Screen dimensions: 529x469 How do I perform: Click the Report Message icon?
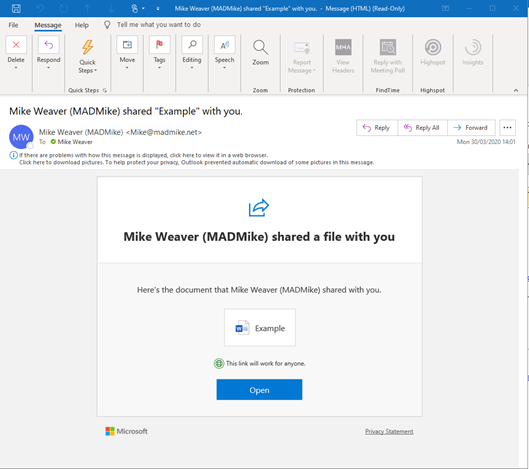302,48
